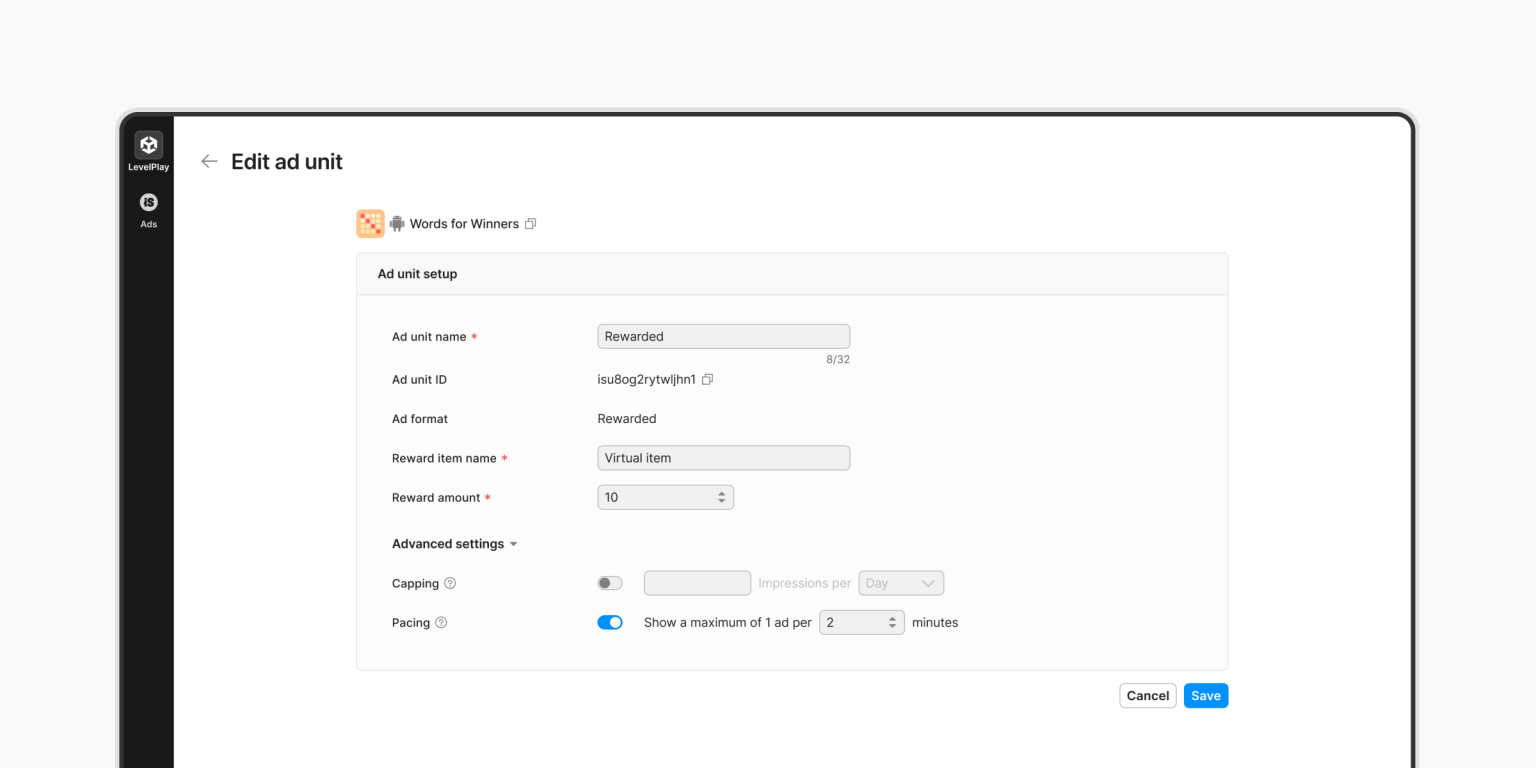Open the Ad unit setup section header

[x=417, y=273]
